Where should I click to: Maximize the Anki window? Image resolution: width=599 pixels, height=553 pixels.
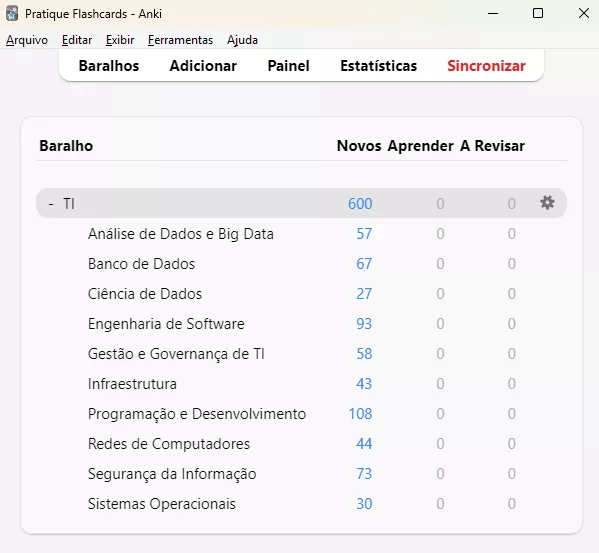click(538, 13)
